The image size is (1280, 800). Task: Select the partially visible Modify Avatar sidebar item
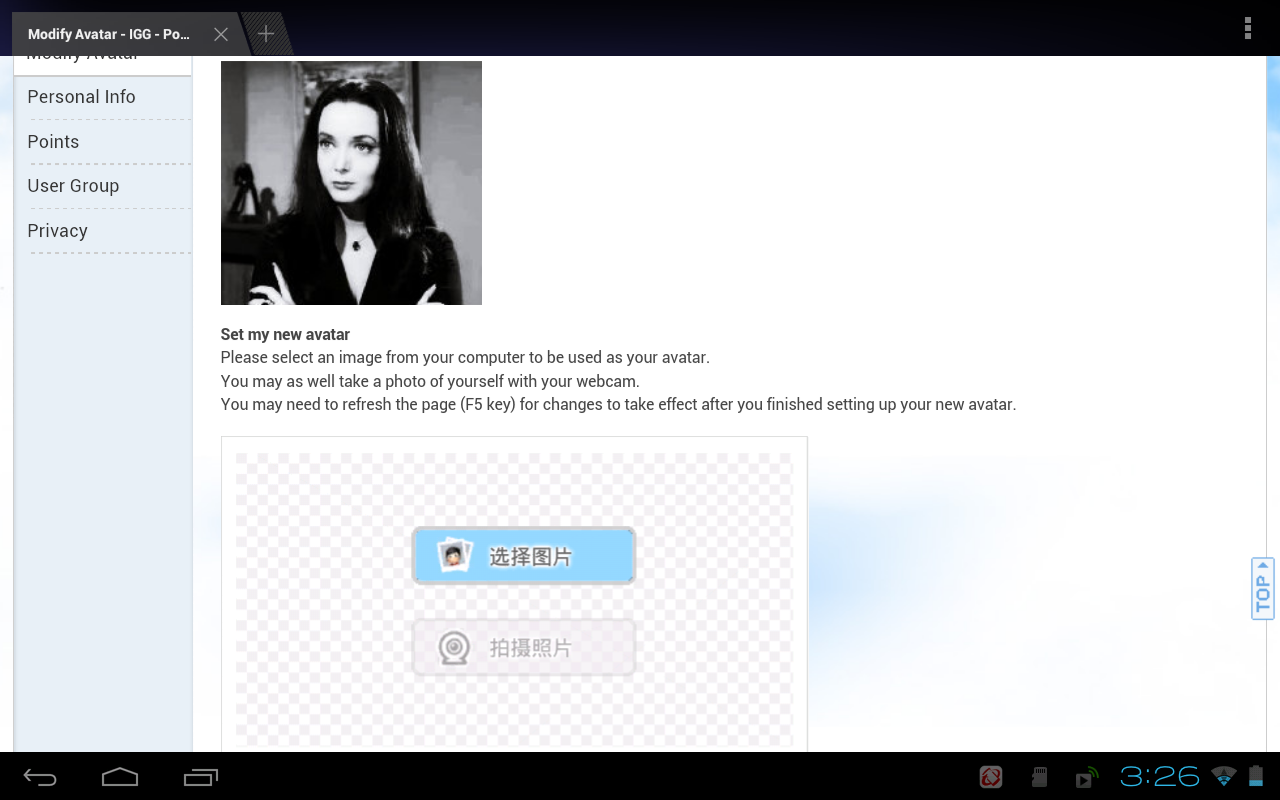point(102,65)
